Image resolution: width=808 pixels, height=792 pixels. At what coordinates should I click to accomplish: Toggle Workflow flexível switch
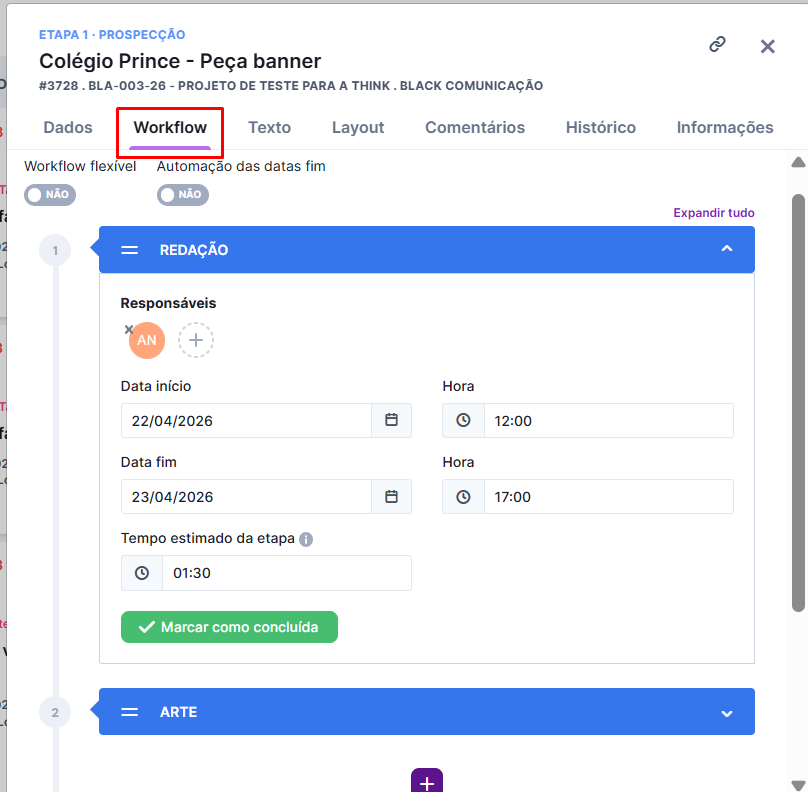tap(50, 195)
